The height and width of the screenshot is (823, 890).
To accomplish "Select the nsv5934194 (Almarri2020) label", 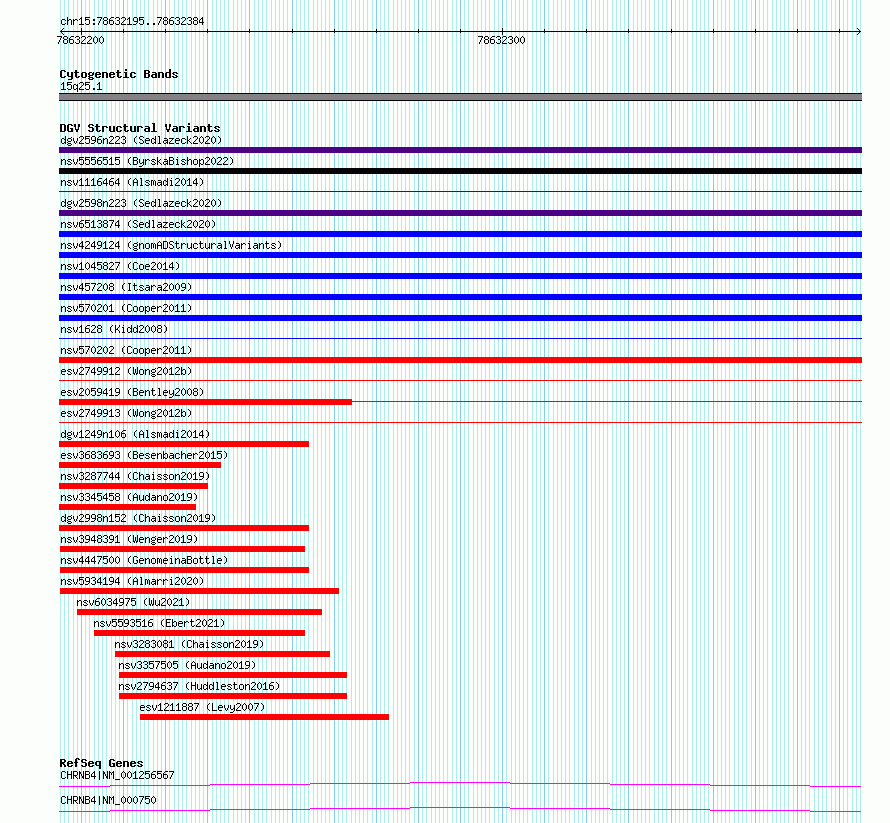I will (x=132, y=581).
